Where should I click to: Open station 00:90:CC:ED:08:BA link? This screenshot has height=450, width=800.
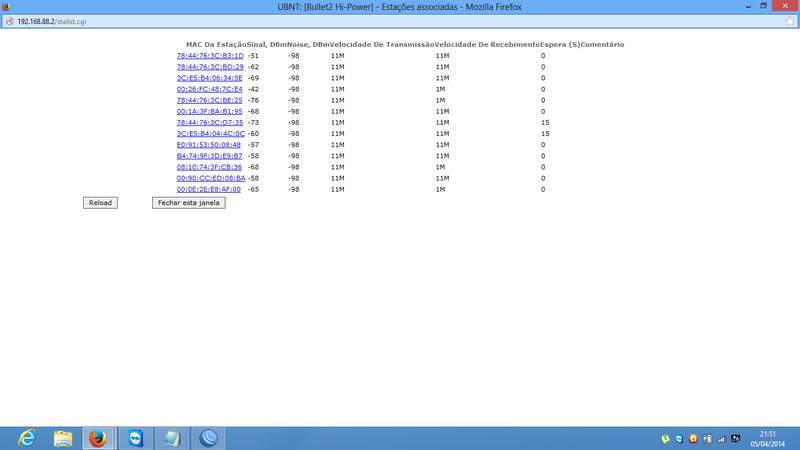click(211, 179)
